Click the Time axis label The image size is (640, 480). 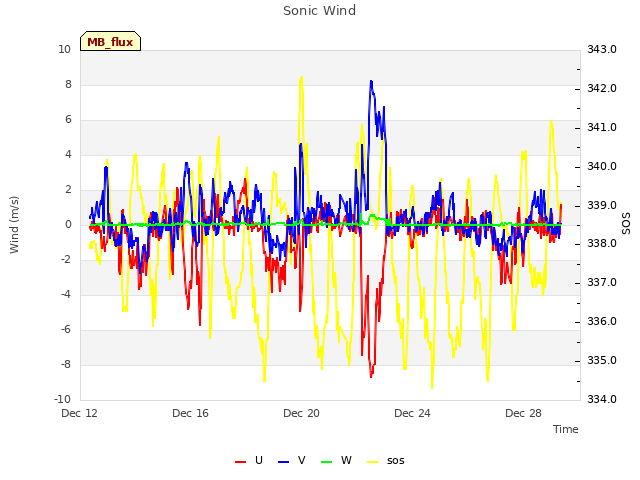(566, 429)
